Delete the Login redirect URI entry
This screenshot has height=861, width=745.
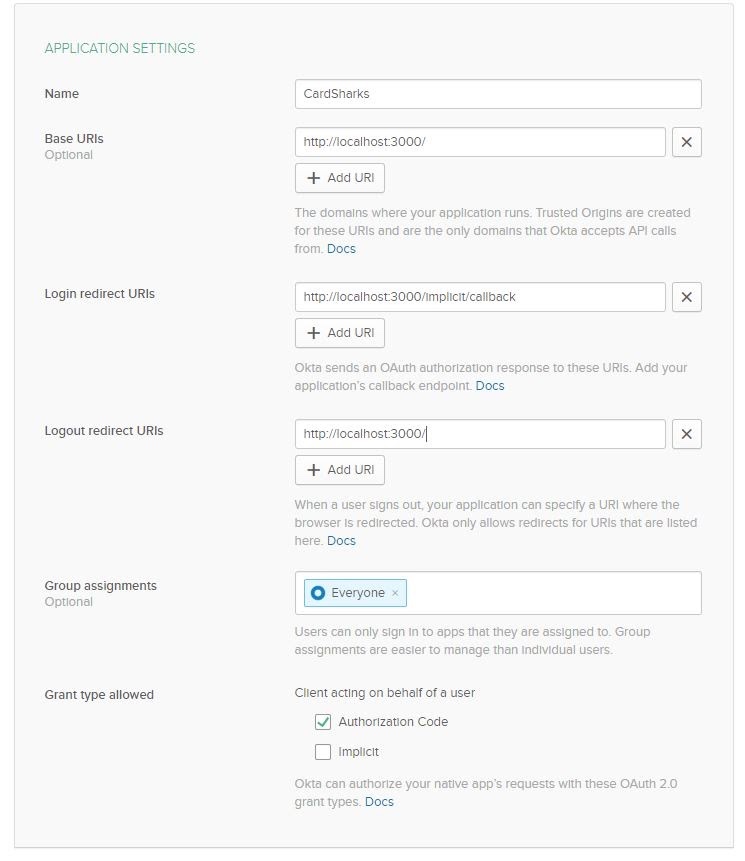[686, 297]
